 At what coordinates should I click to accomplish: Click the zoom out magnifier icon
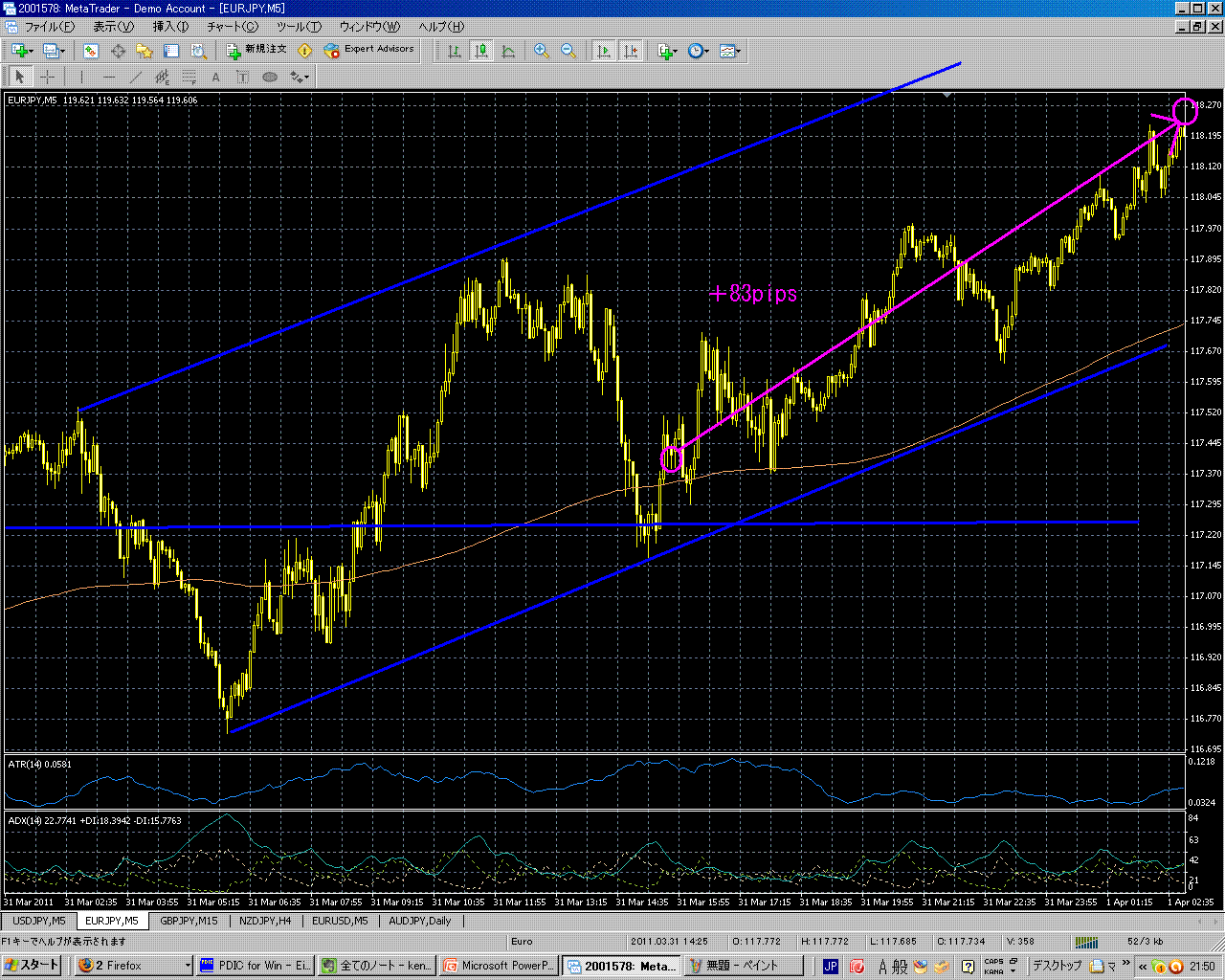(x=568, y=51)
